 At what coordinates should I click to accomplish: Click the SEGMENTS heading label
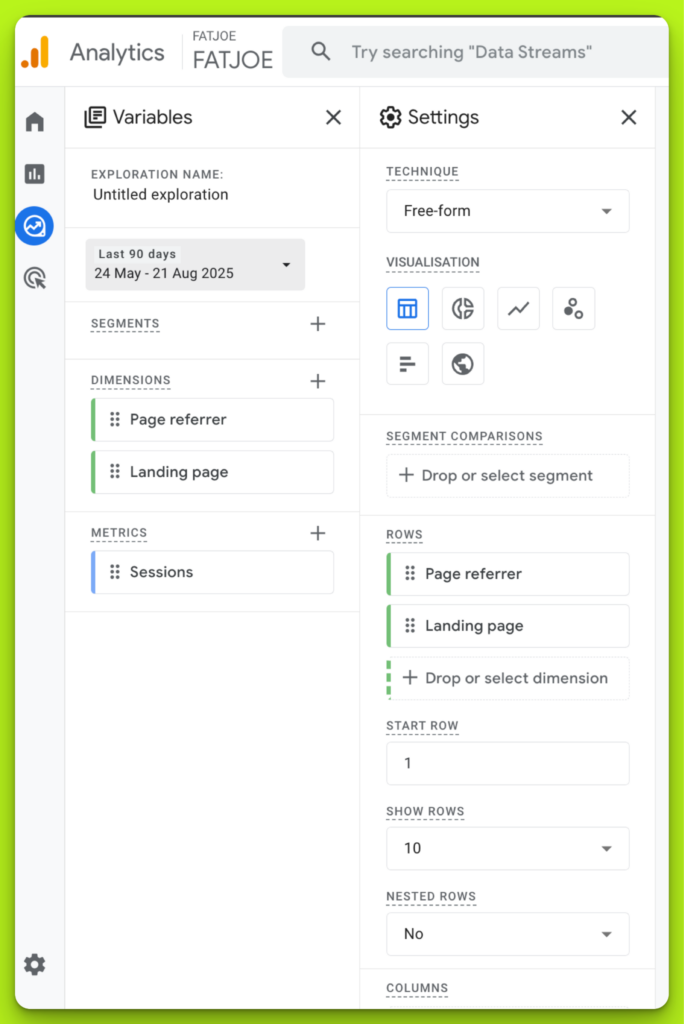[x=125, y=324]
